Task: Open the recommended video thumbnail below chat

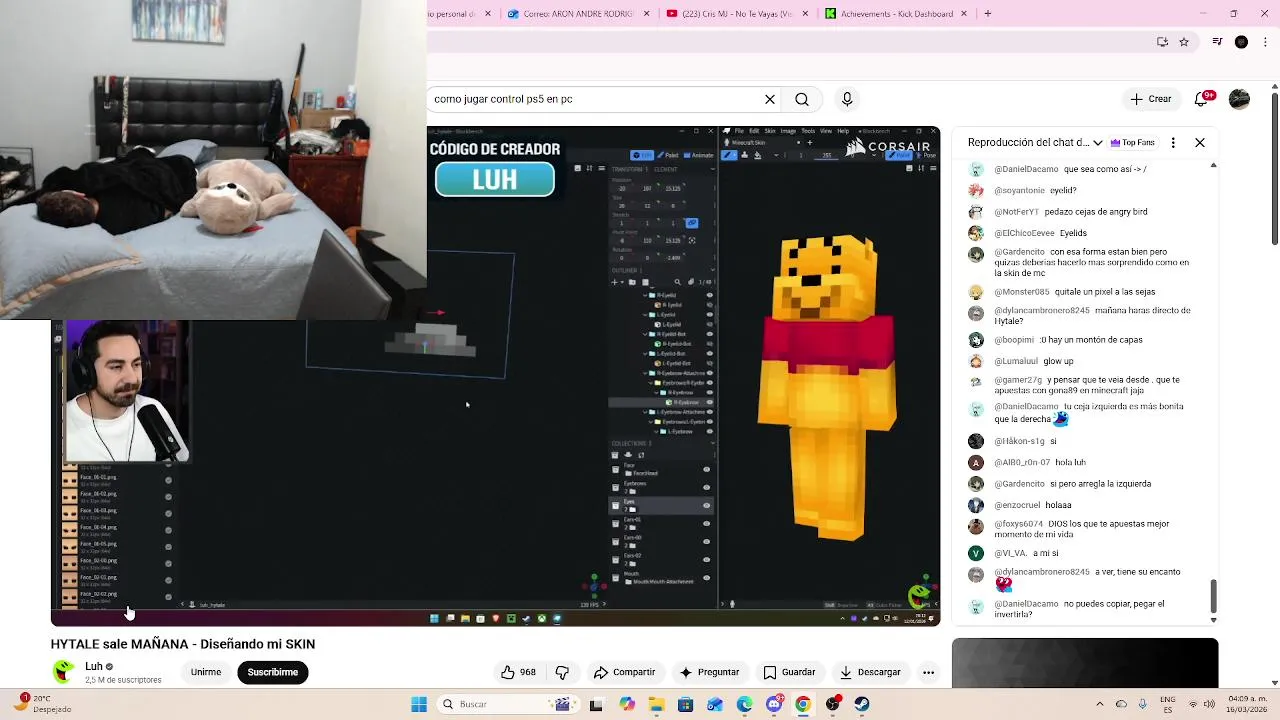Action: pos(1085,663)
